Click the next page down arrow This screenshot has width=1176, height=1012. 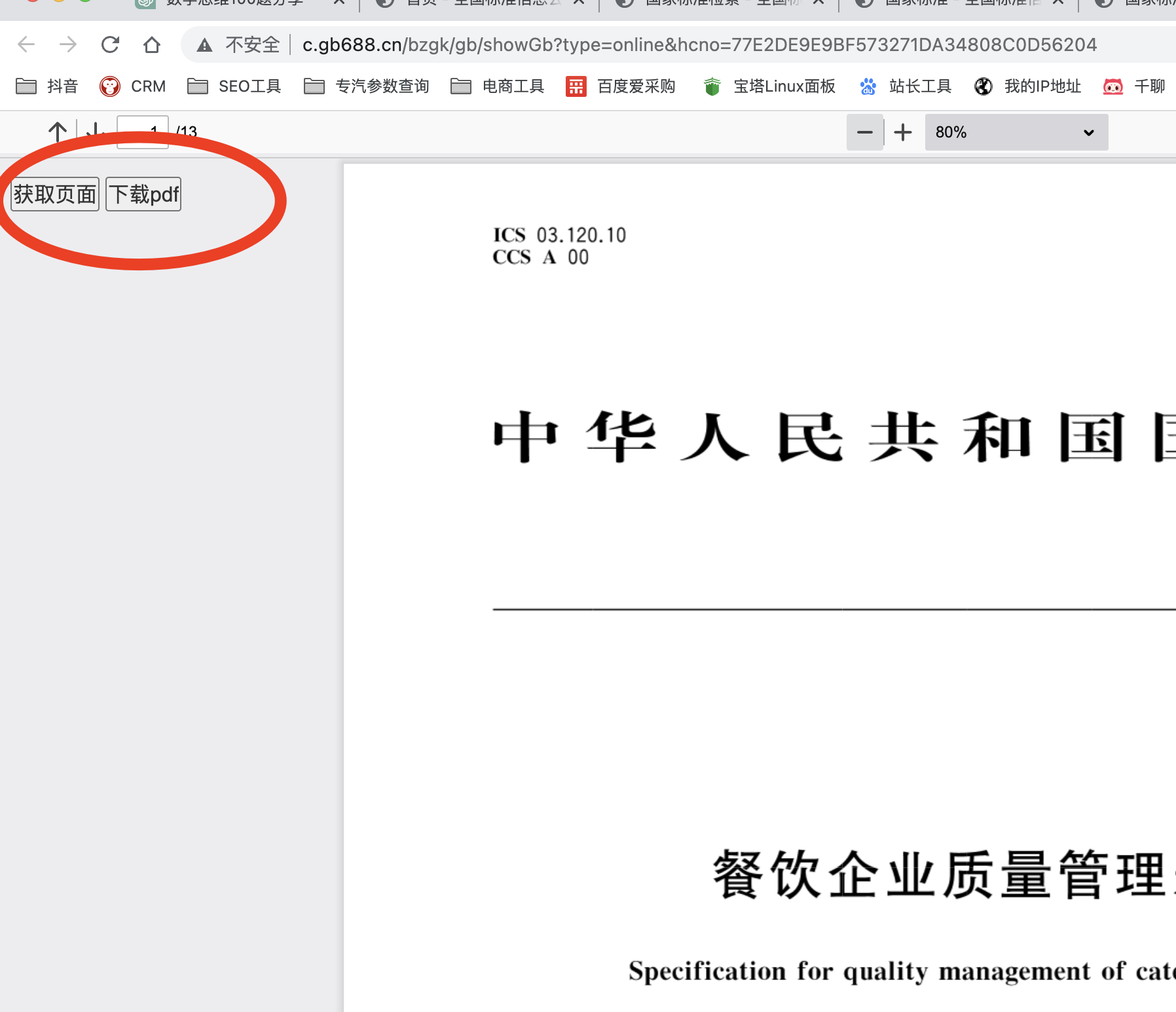pos(95,131)
